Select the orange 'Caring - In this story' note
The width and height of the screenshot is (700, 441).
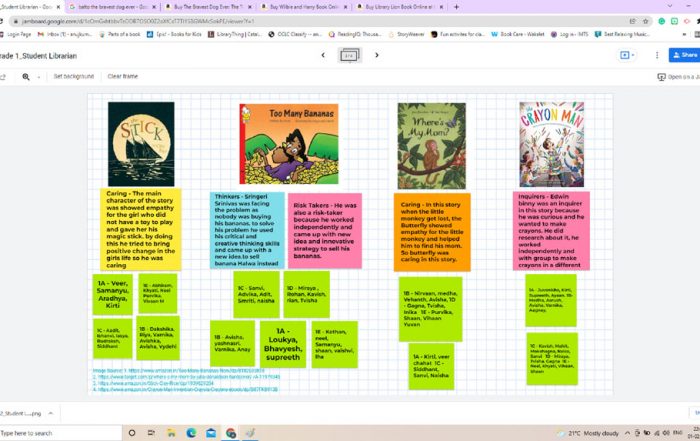(x=432, y=232)
